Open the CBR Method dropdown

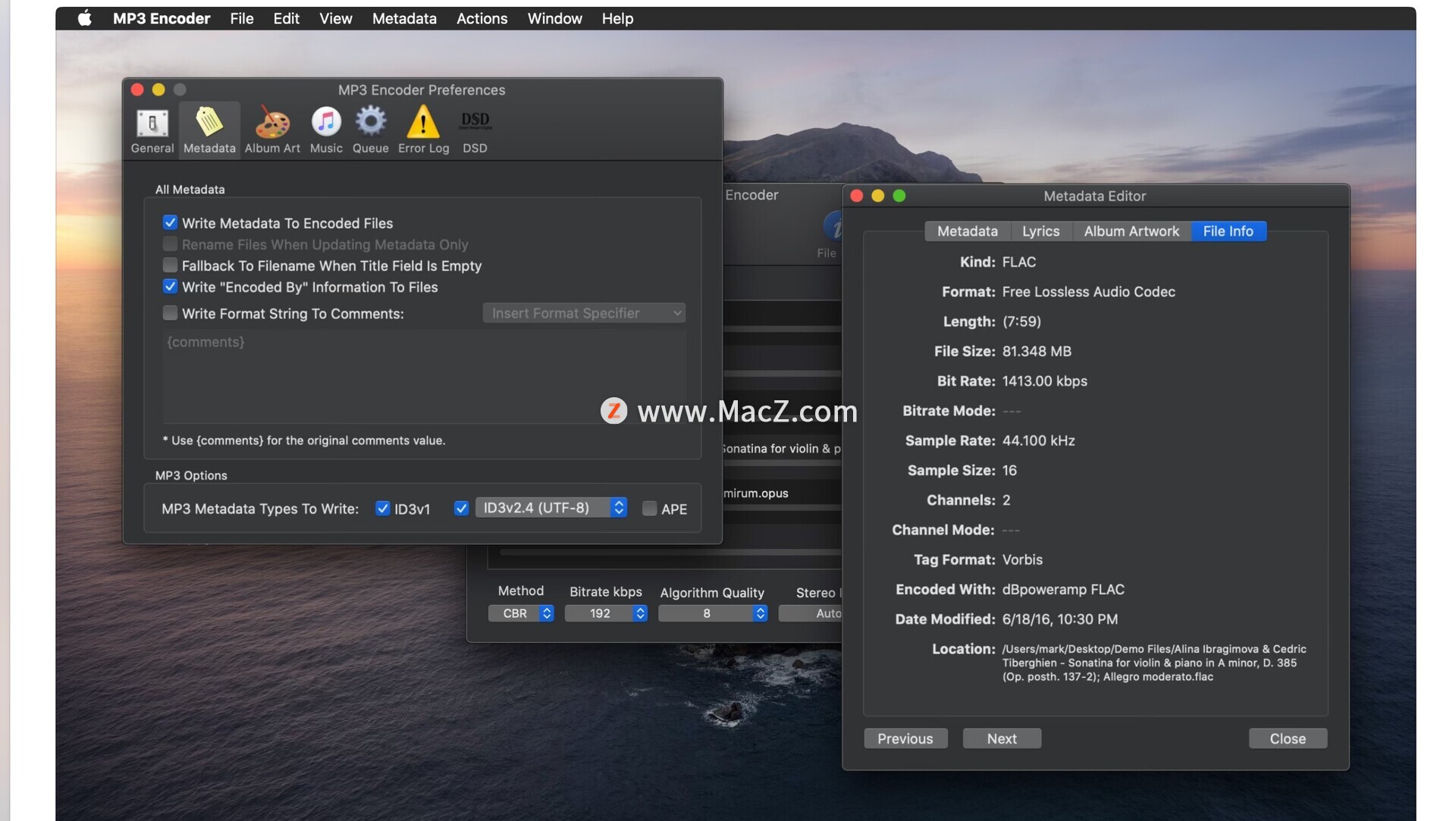click(521, 613)
